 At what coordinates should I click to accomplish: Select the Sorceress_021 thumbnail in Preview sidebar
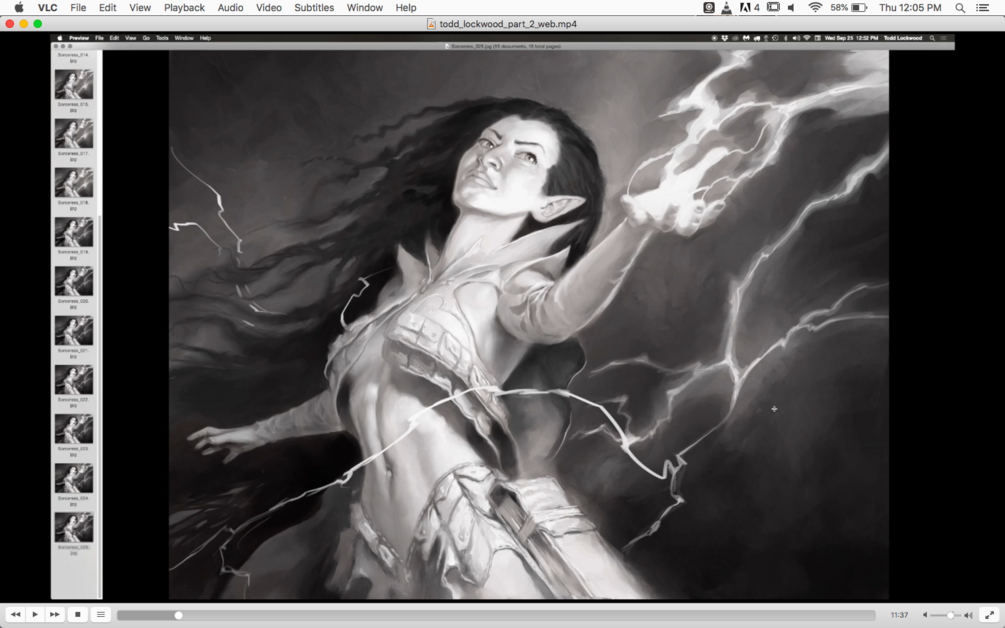pyautogui.click(x=74, y=331)
